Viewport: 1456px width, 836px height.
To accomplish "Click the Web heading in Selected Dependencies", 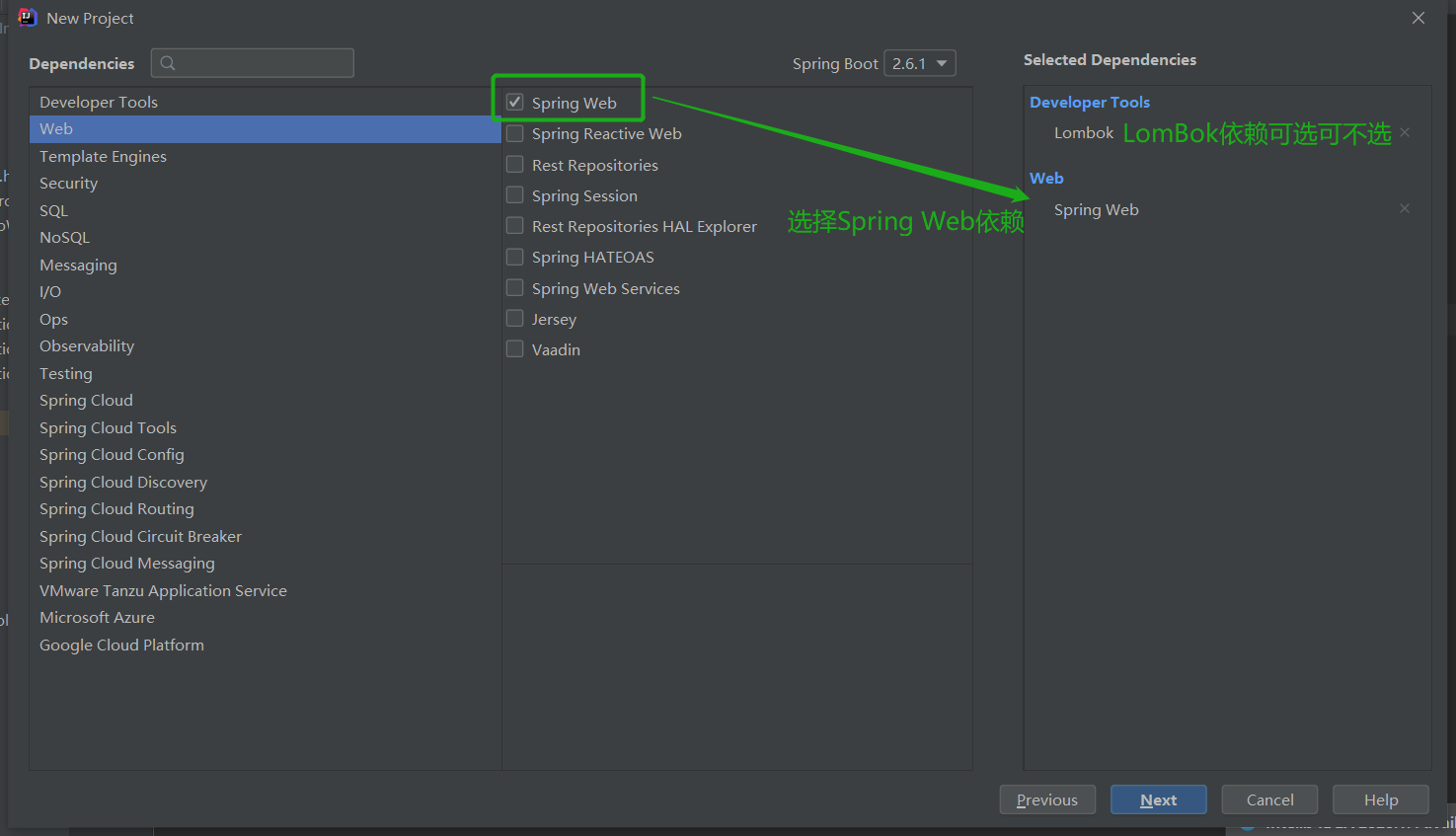I will [1046, 178].
